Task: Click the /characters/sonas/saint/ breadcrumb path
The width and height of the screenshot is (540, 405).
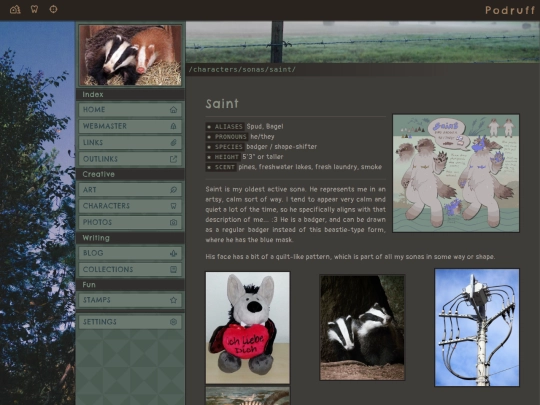Action: click(242, 70)
